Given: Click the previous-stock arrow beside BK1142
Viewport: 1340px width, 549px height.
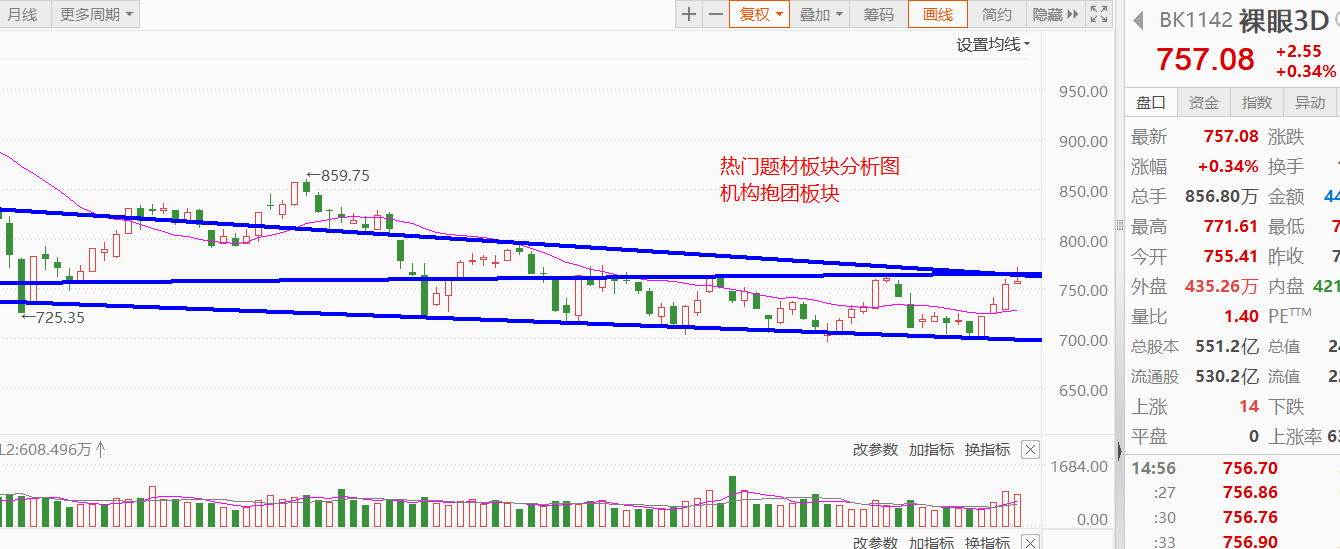Looking at the screenshot, I should (x=1137, y=19).
